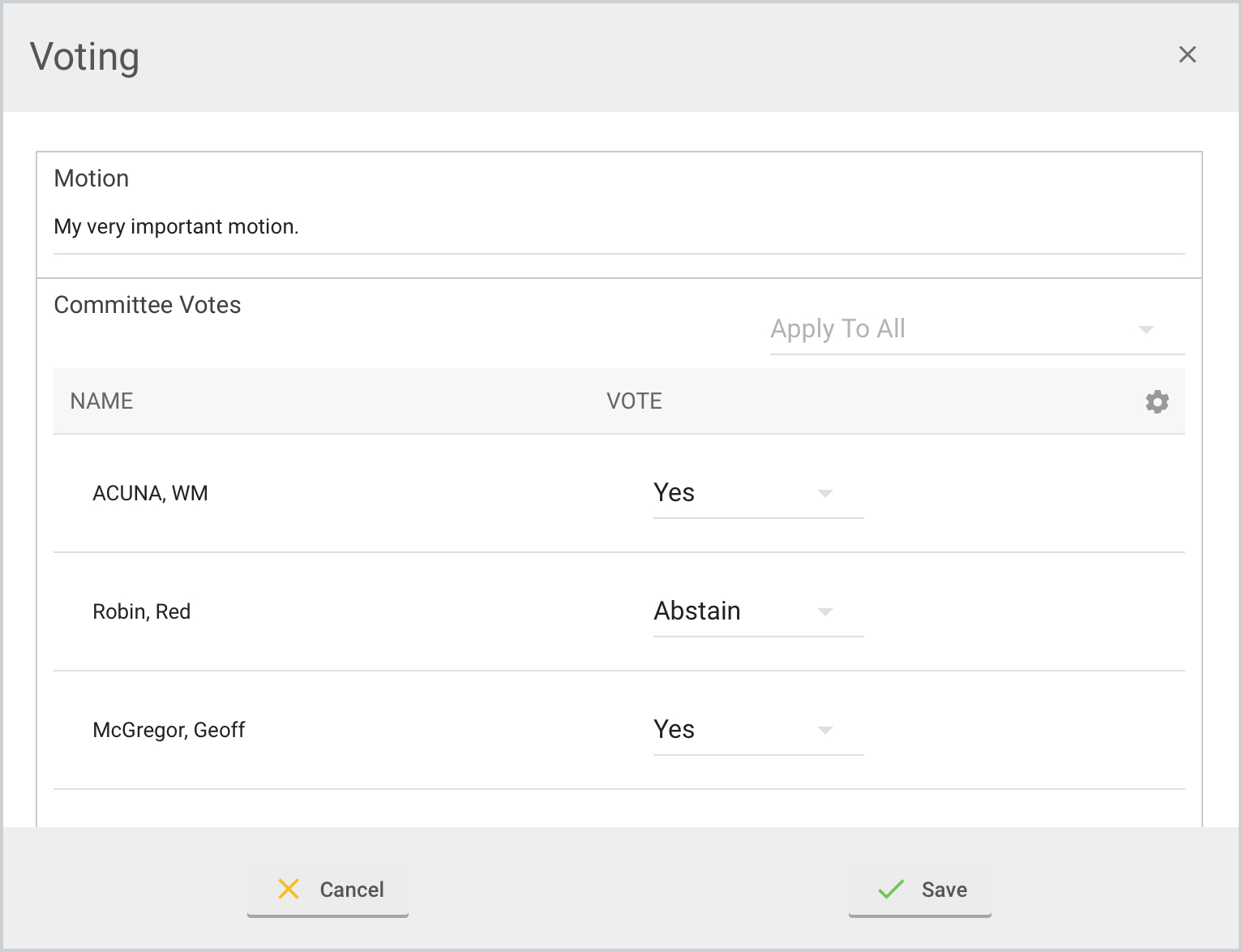Click the dropdown arrow in McGregor, Geoff's row

825,731
